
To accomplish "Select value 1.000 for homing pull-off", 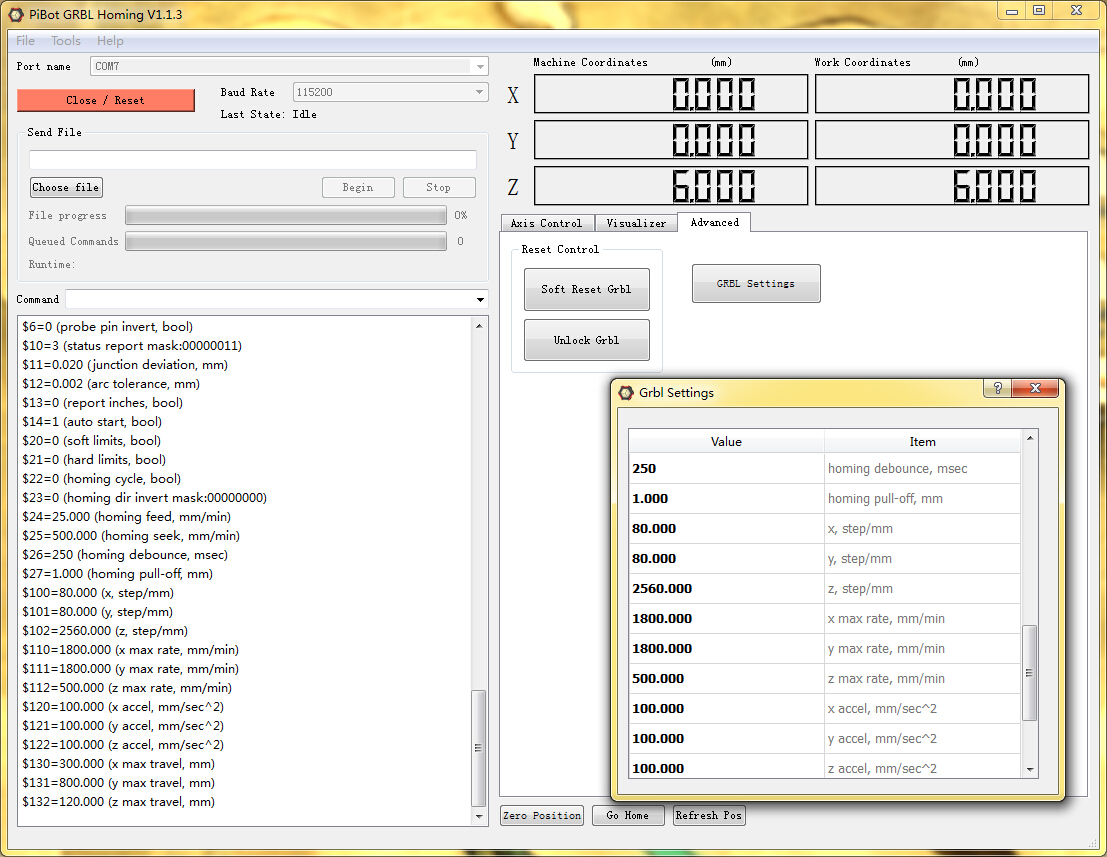I will [x=726, y=498].
